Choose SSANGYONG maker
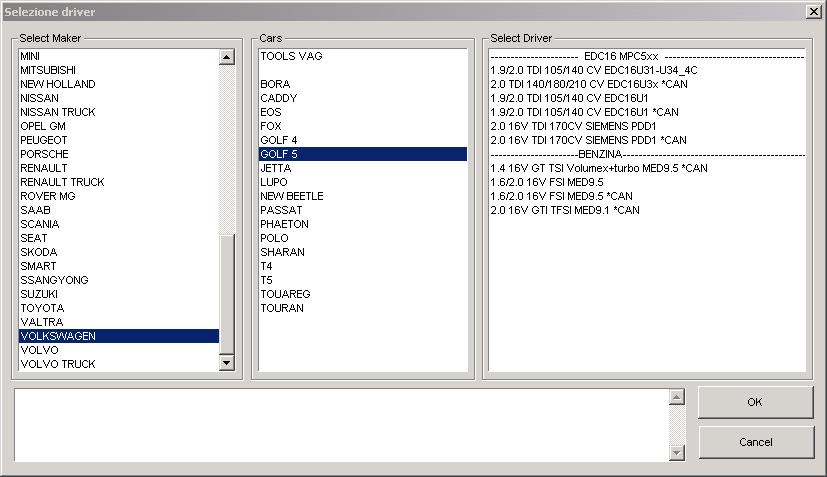 (x=119, y=280)
